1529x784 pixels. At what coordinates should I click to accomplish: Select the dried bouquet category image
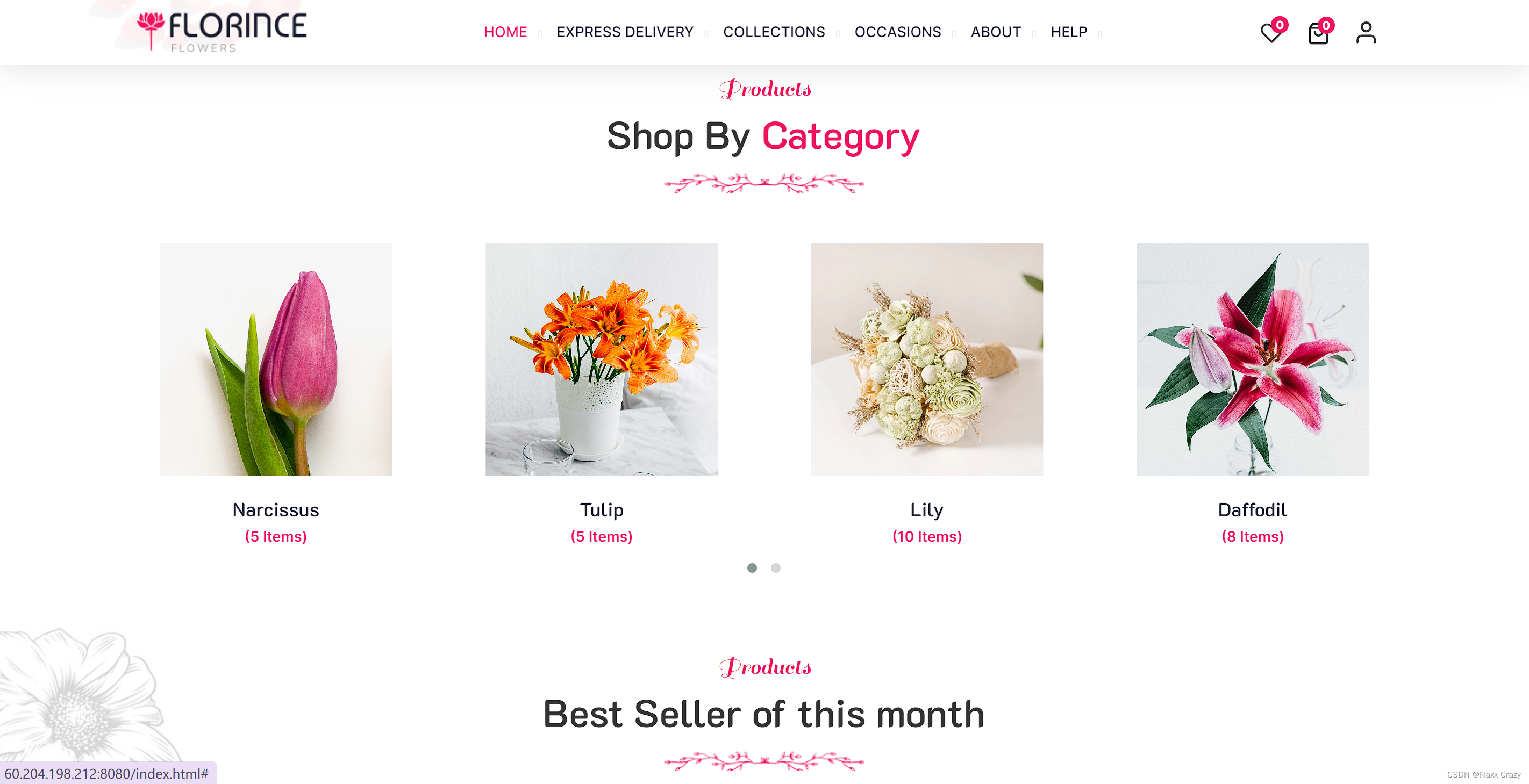(926, 359)
